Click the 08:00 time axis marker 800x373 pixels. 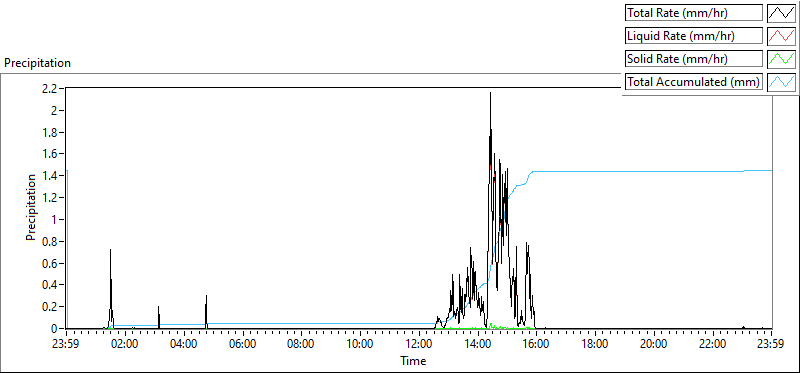coord(302,343)
